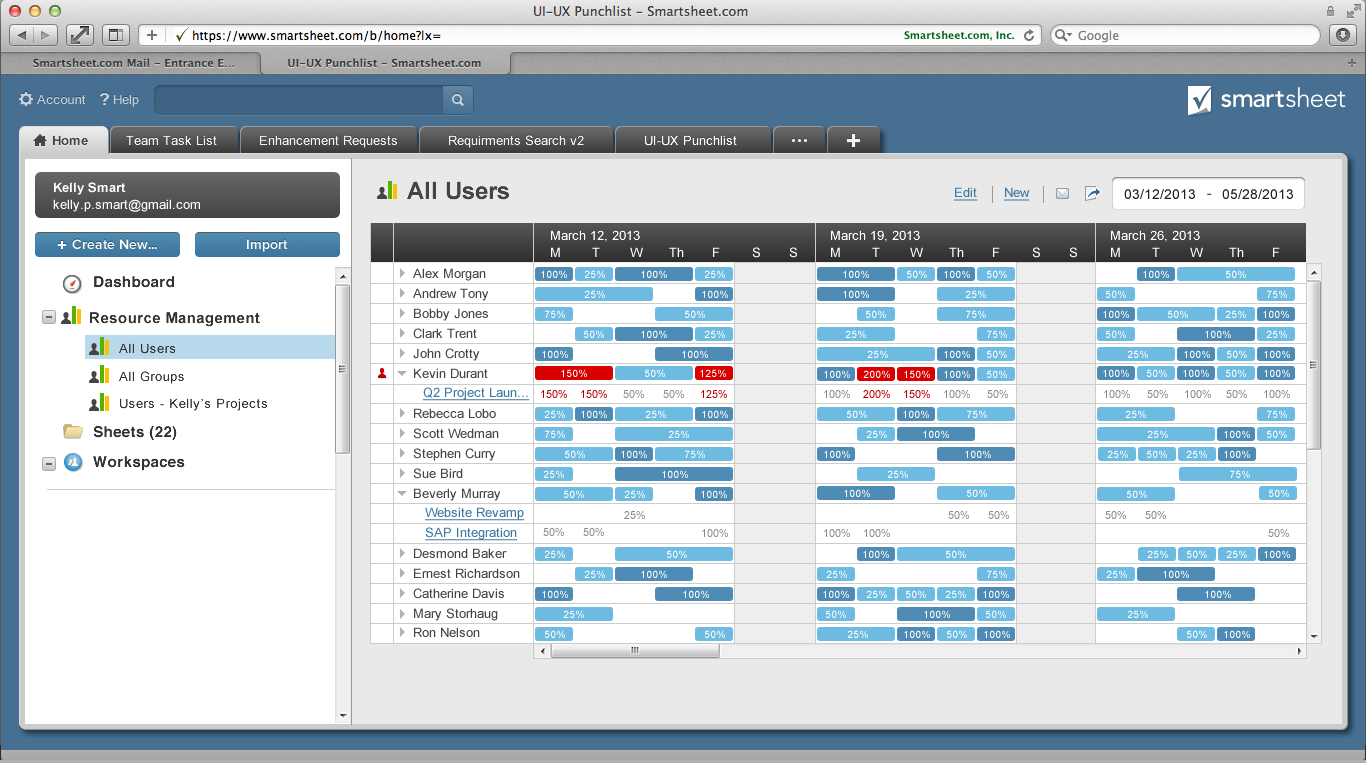Click browser reload icon
This screenshot has width=1366, height=763.
[1028, 35]
